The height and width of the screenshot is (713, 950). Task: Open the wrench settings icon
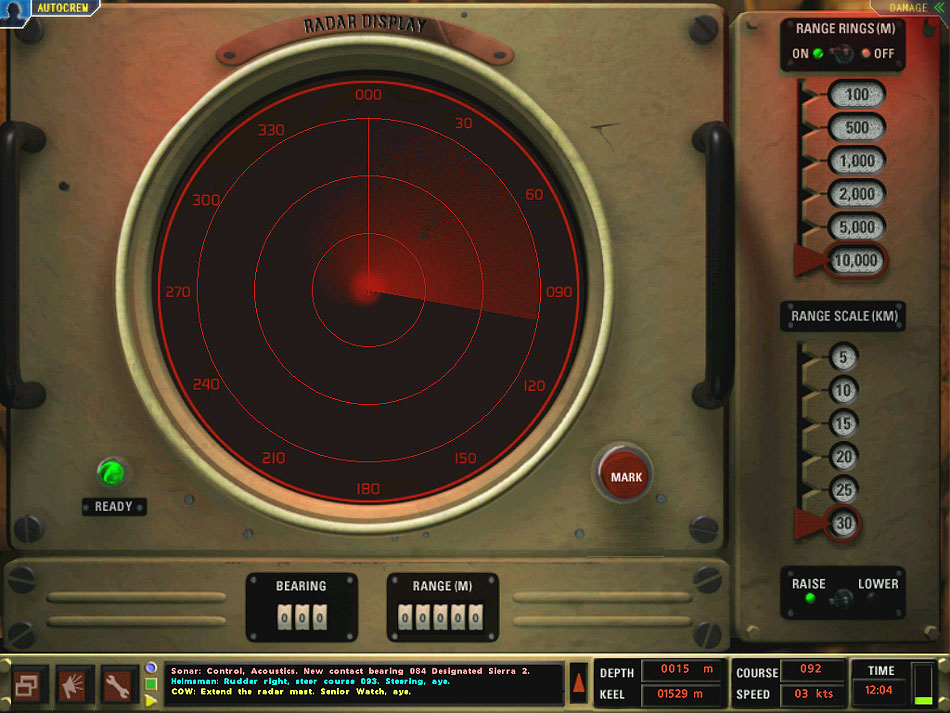(118, 686)
